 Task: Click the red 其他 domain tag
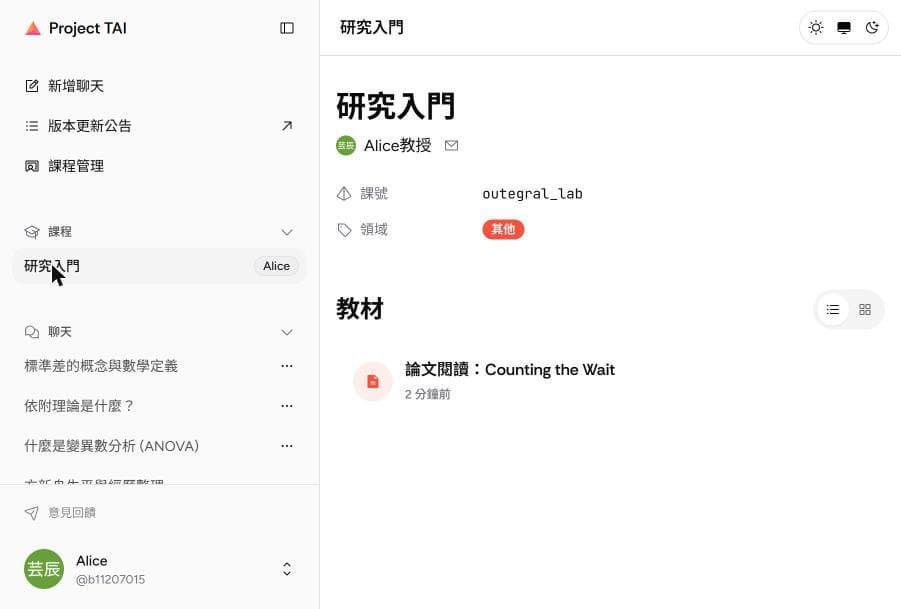pyautogui.click(x=503, y=229)
